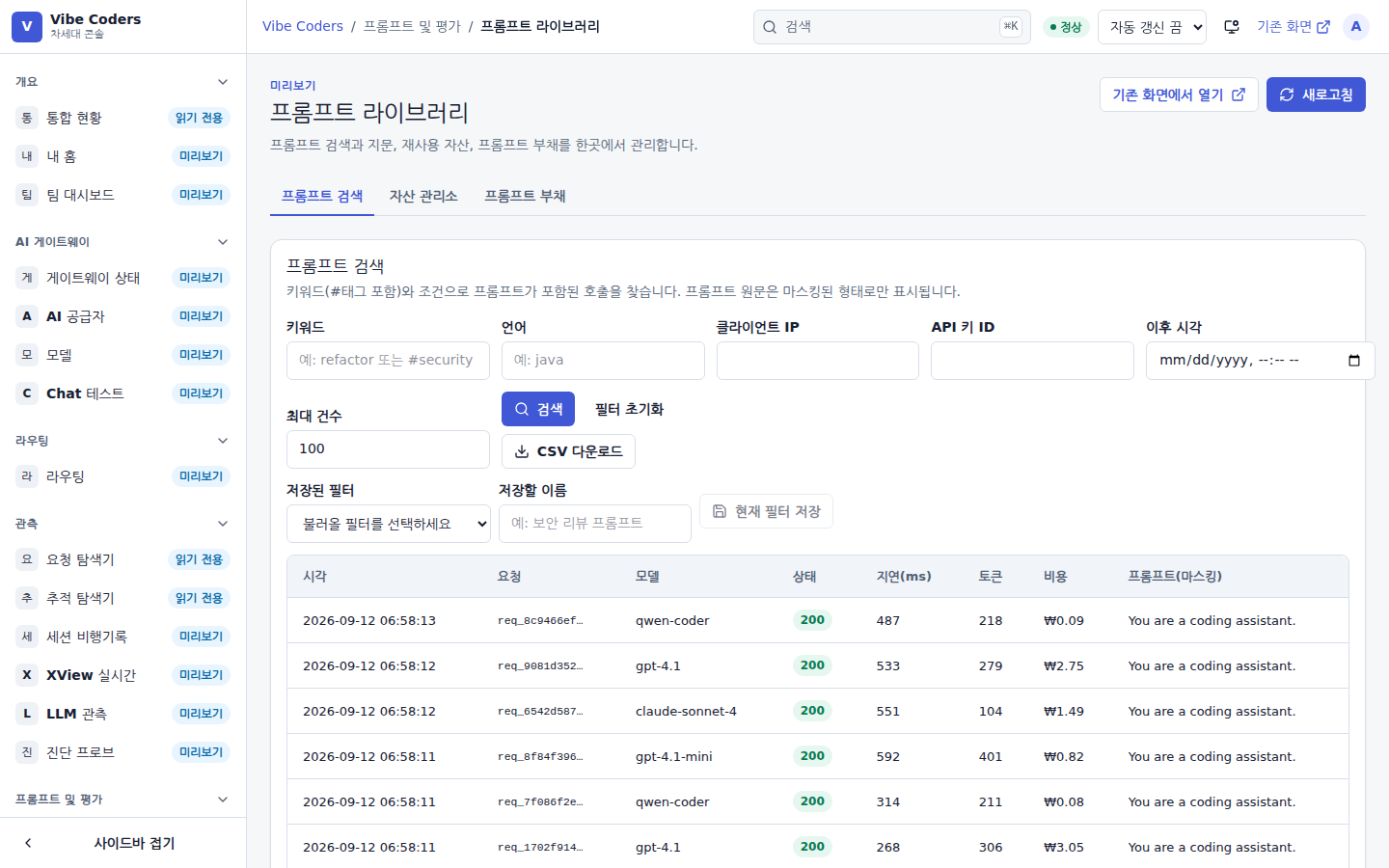Screen dimensions: 1389x868
Task: Click the 사이드바 접기 button
Action: (123, 843)
